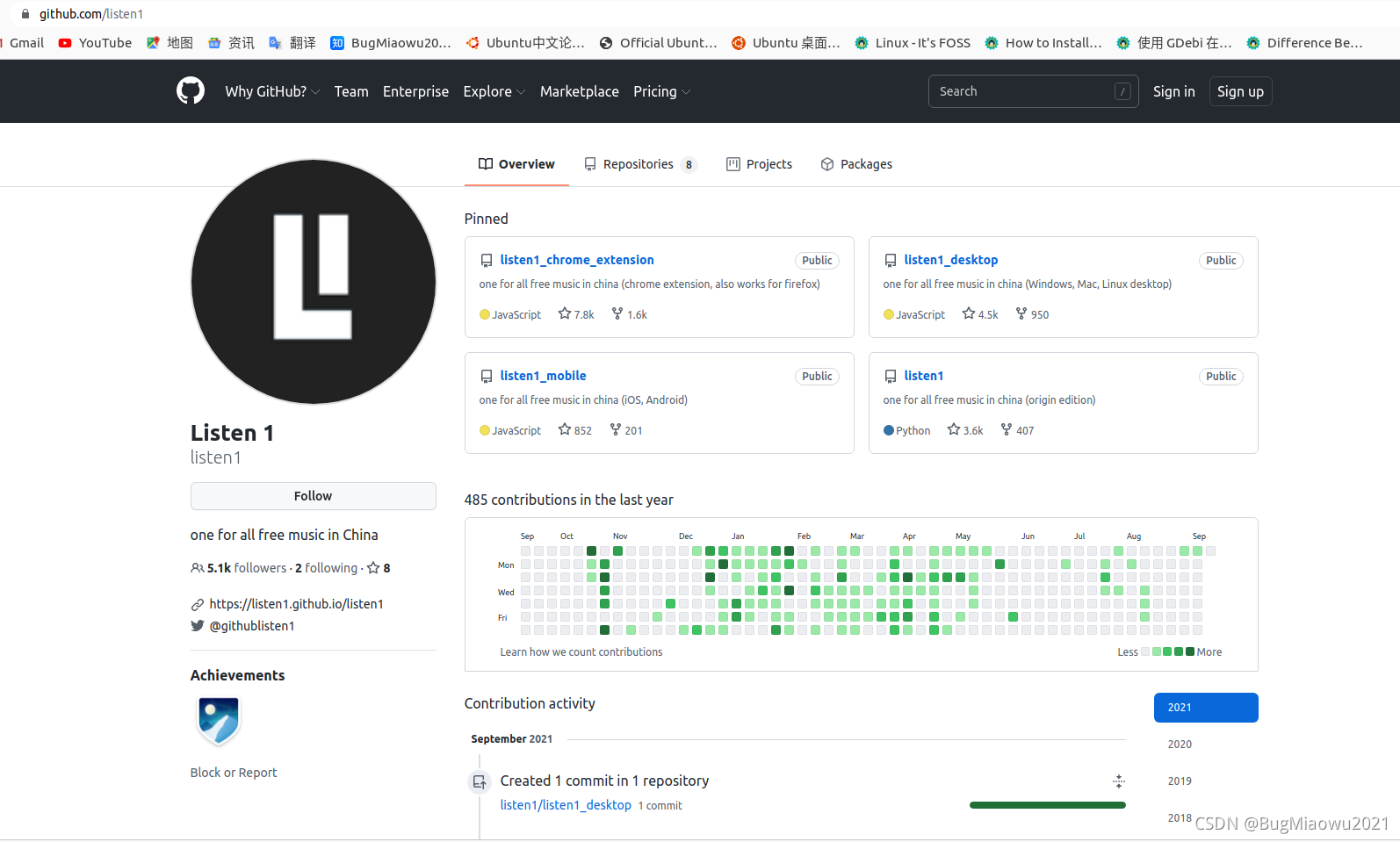Open the Team page
The width and height of the screenshot is (1400, 842).
(351, 91)
